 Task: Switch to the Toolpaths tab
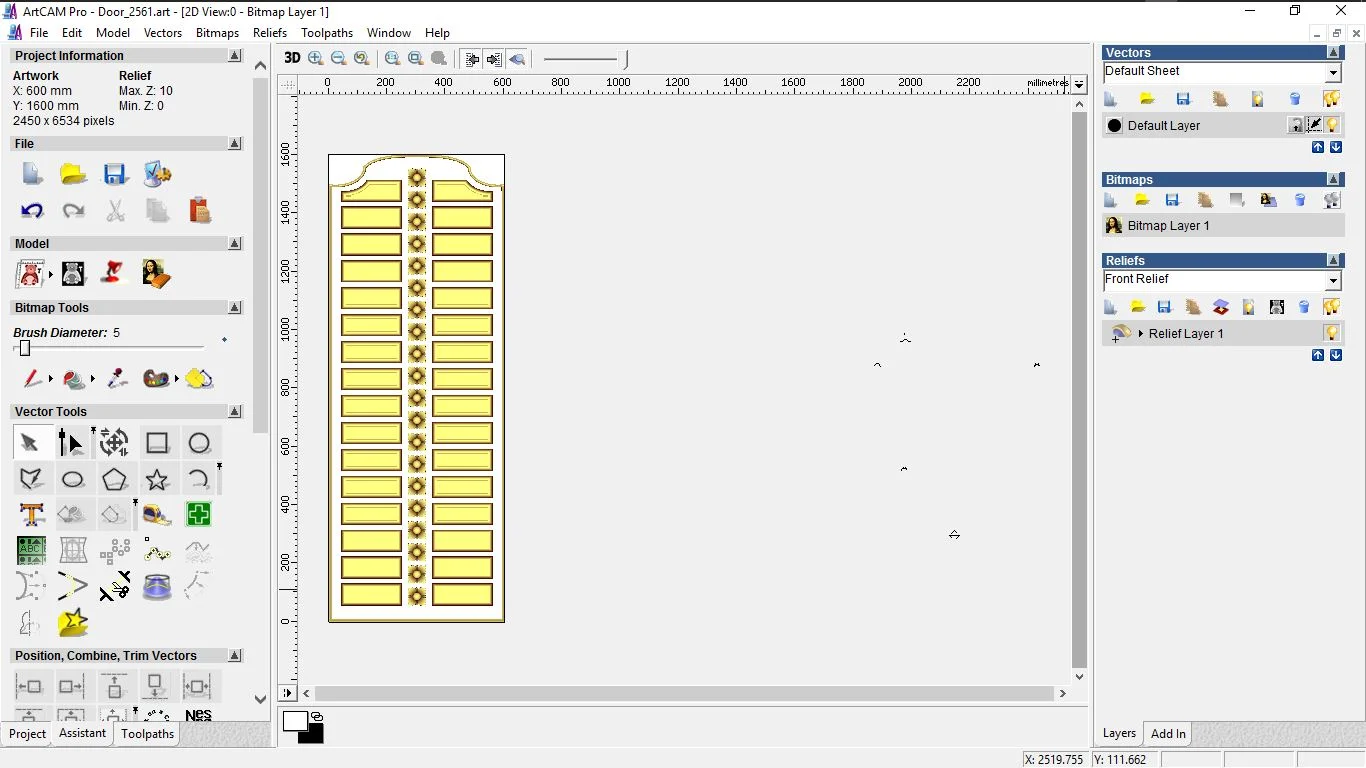click(147, 734)
